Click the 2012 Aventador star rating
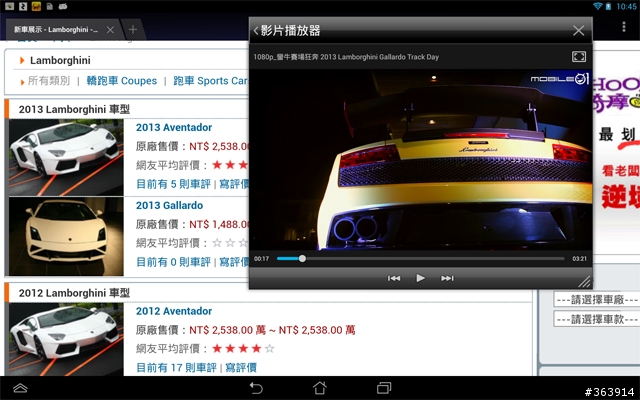 [243, 349]
